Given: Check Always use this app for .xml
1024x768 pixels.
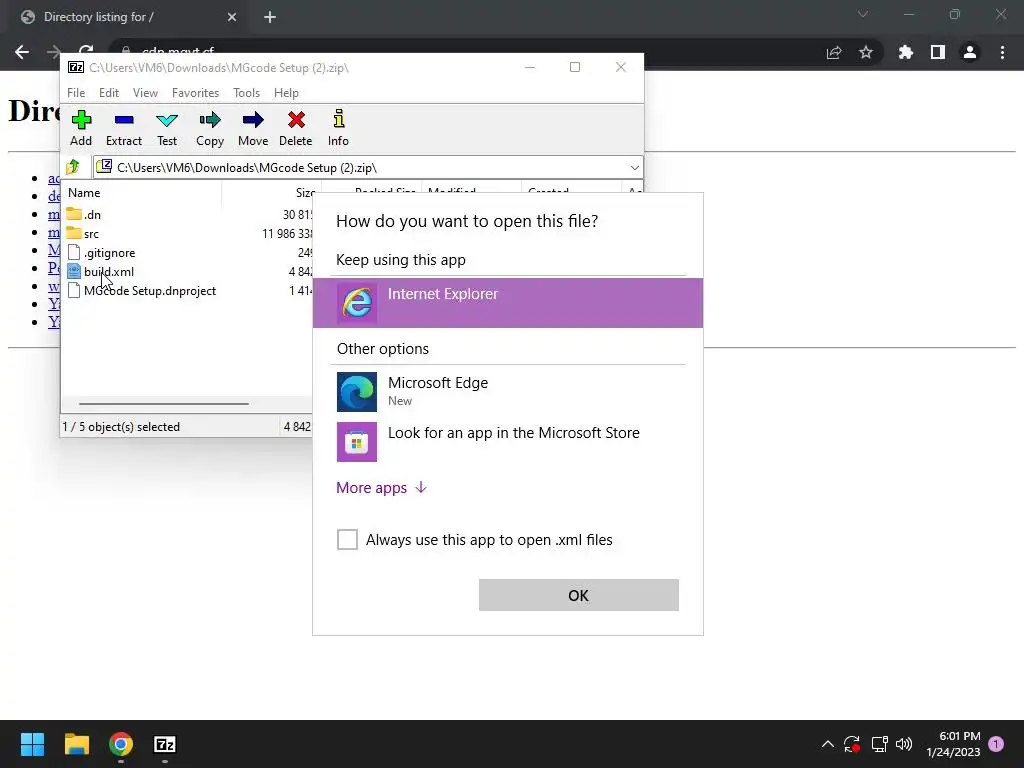Looking at the screenshot, I should click(x=347, y=539).
